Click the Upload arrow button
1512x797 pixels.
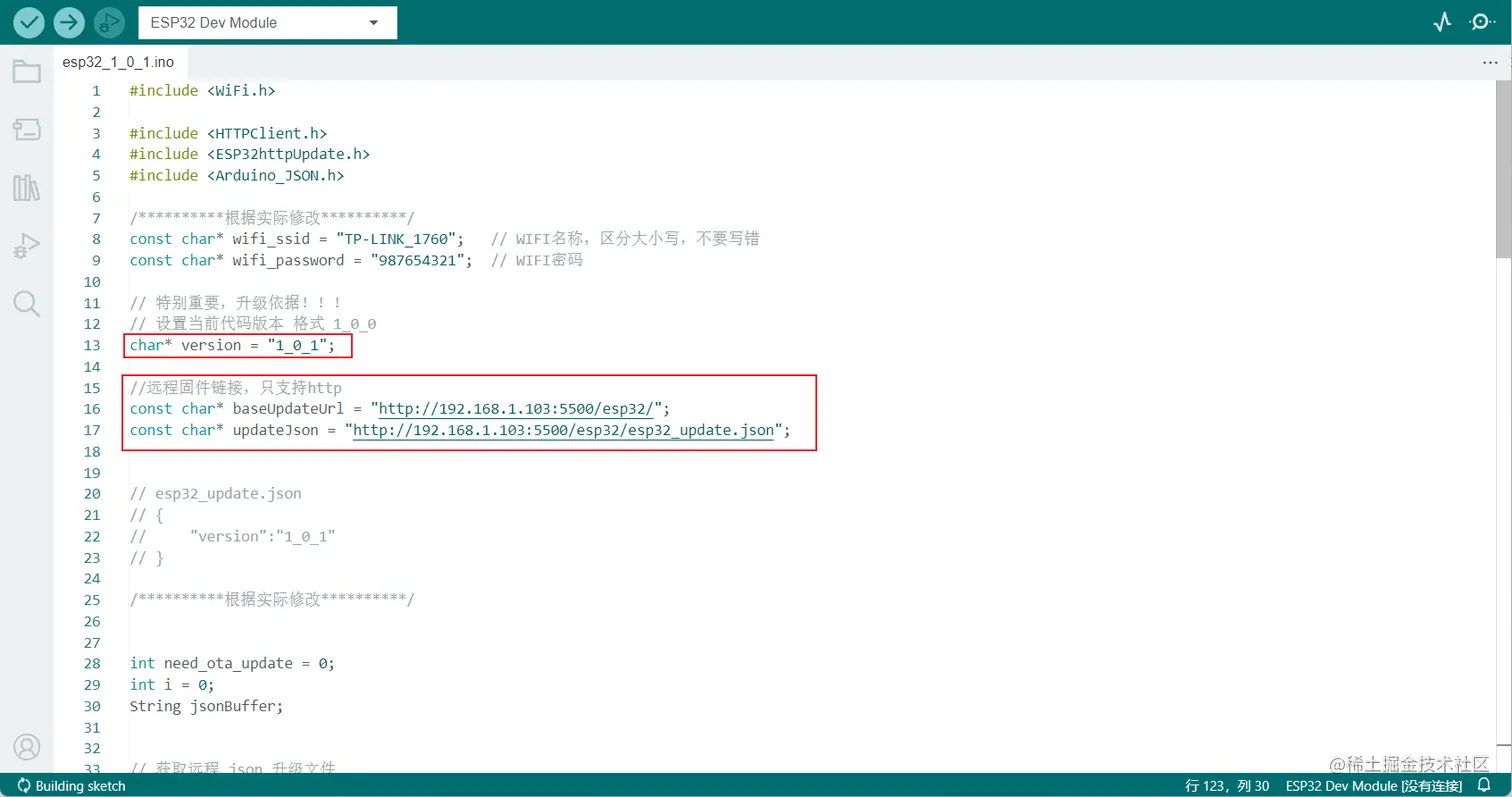[69, 22]
